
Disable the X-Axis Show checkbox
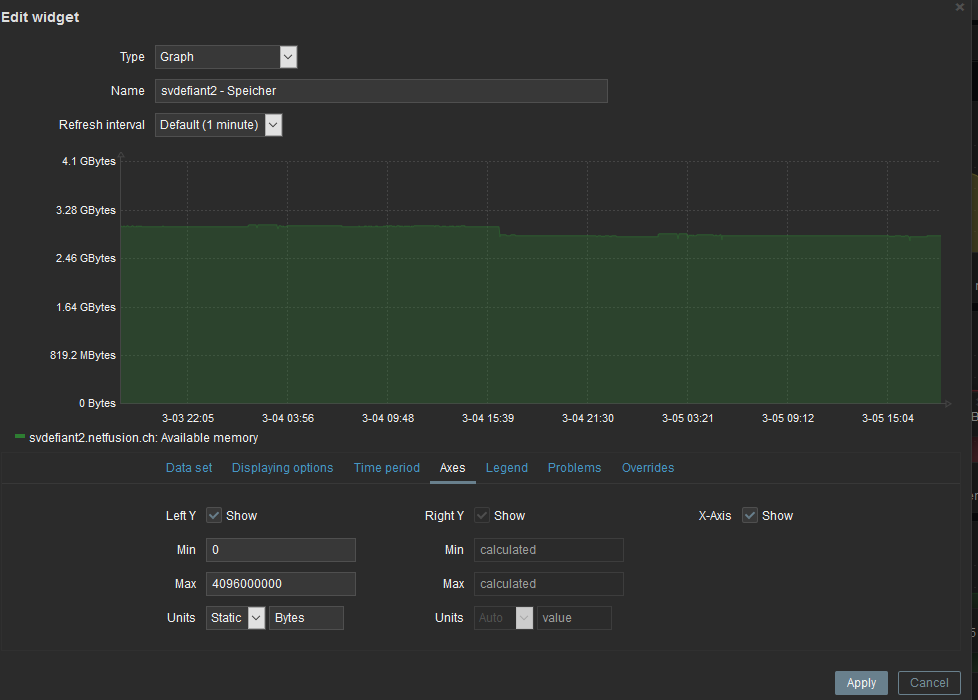tap(750, 516)
